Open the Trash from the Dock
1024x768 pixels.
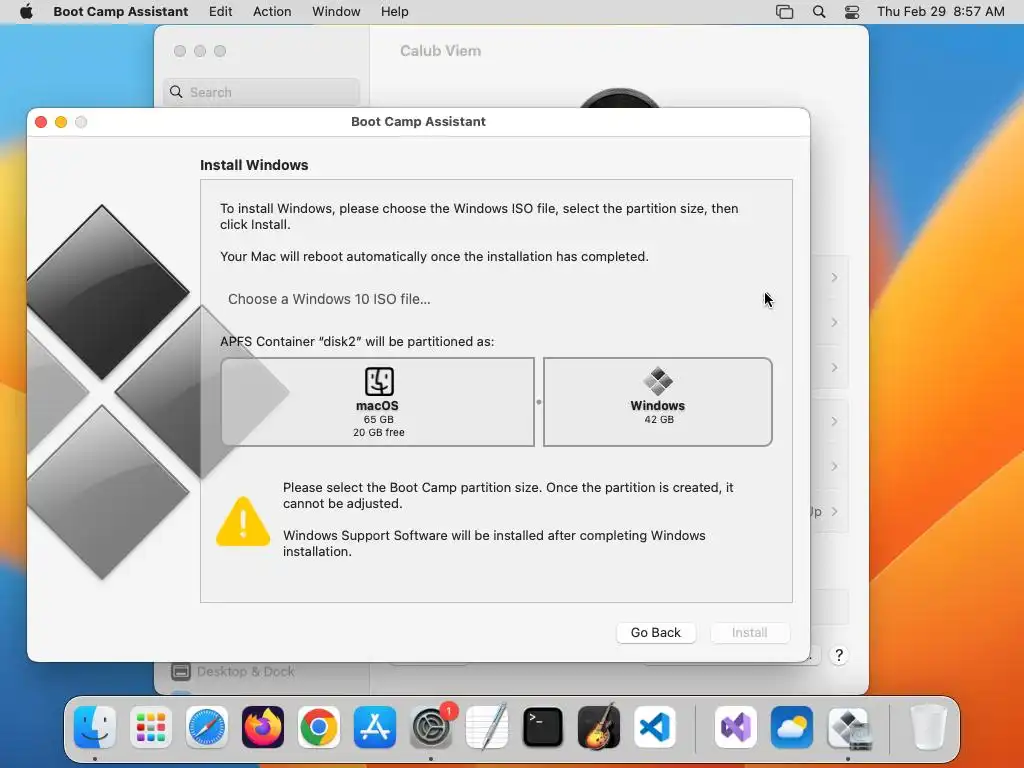928,727
